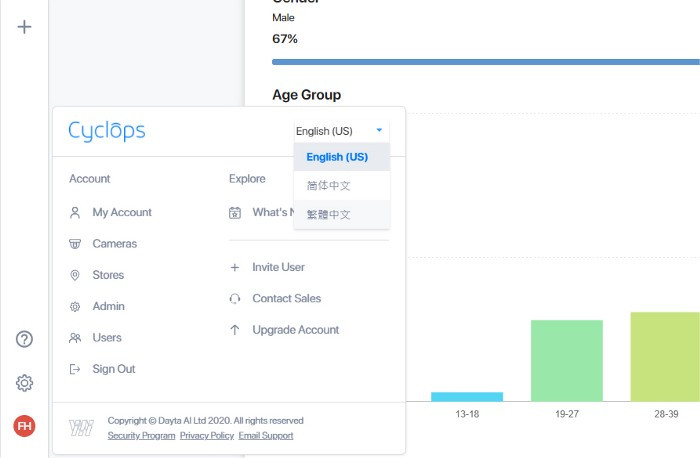Click the Users people icon

click(75, 338)
